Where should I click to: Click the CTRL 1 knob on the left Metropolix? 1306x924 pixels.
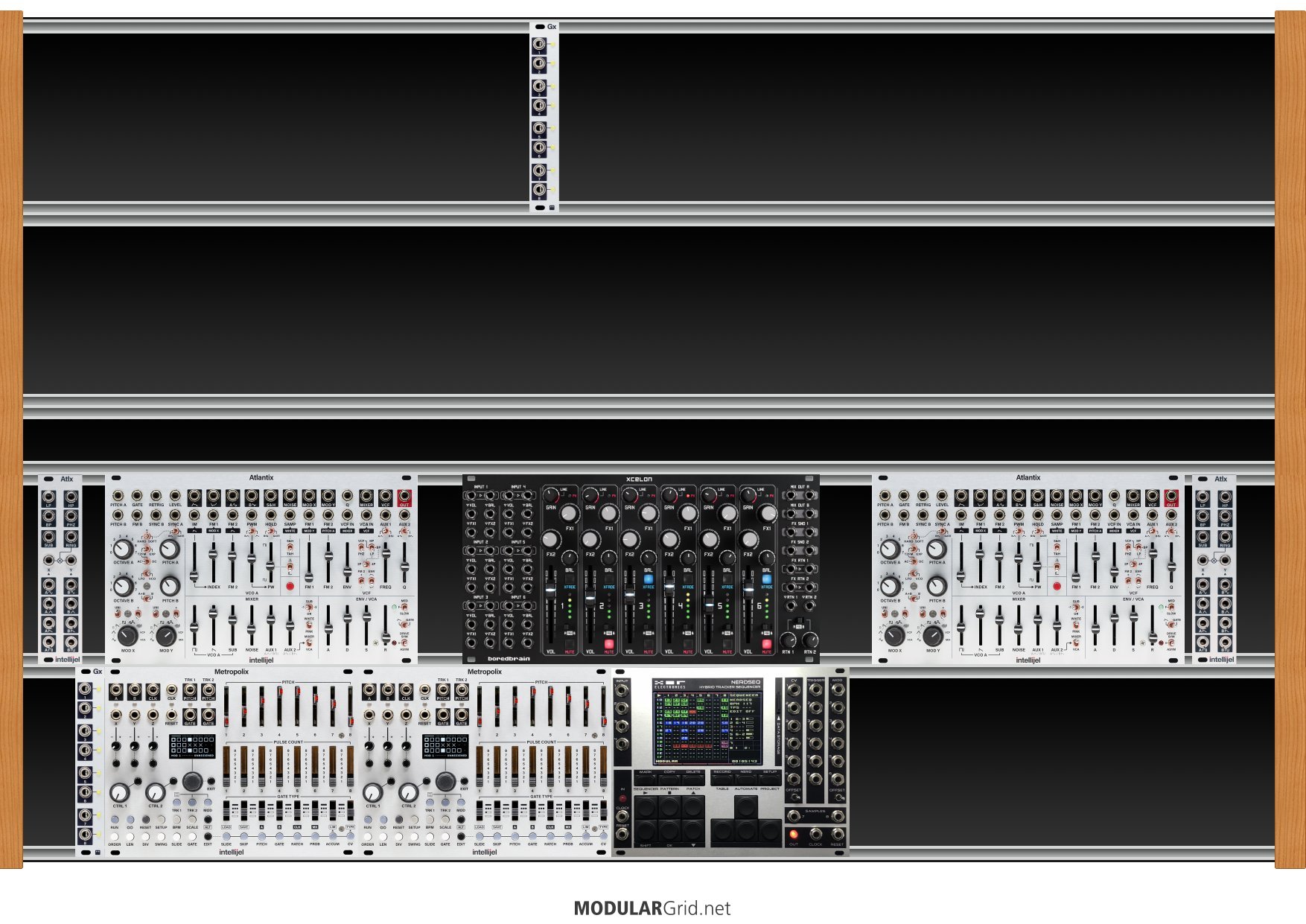coord(119,792)
